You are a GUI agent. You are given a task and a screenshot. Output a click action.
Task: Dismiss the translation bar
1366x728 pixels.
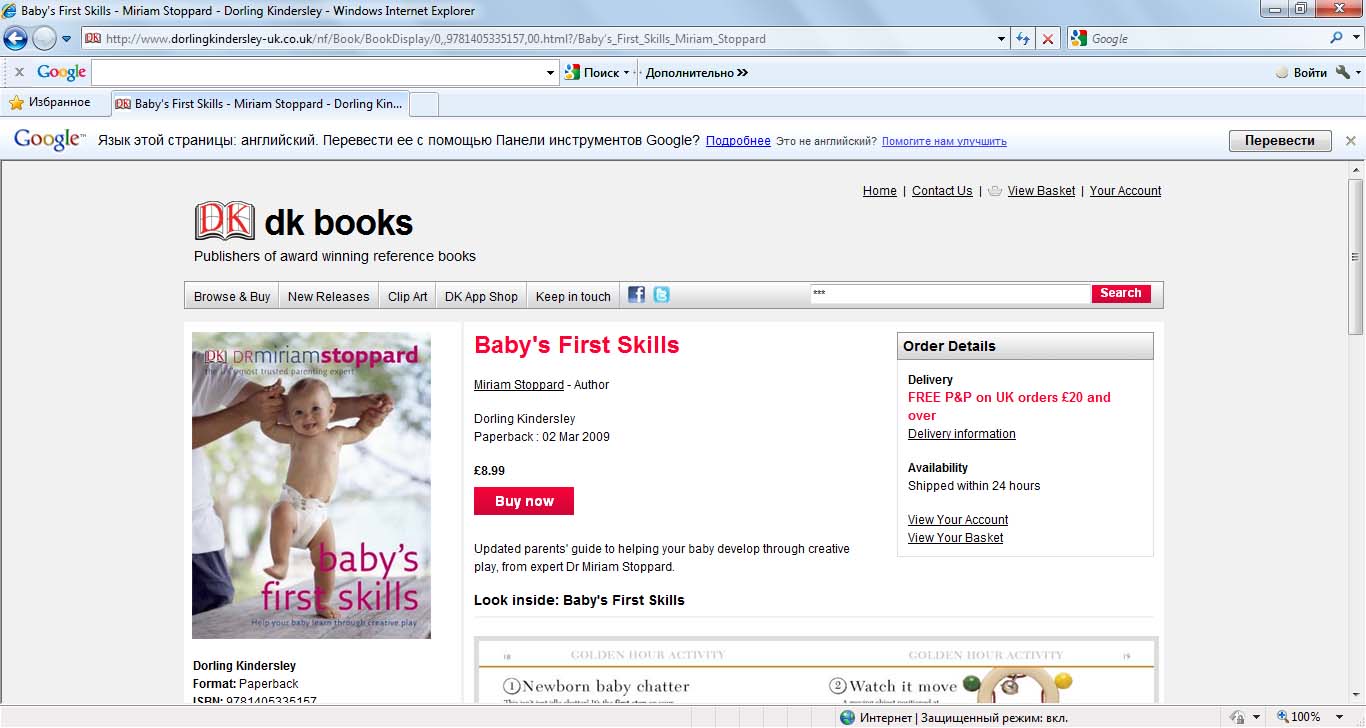(x=1350, y=141)
